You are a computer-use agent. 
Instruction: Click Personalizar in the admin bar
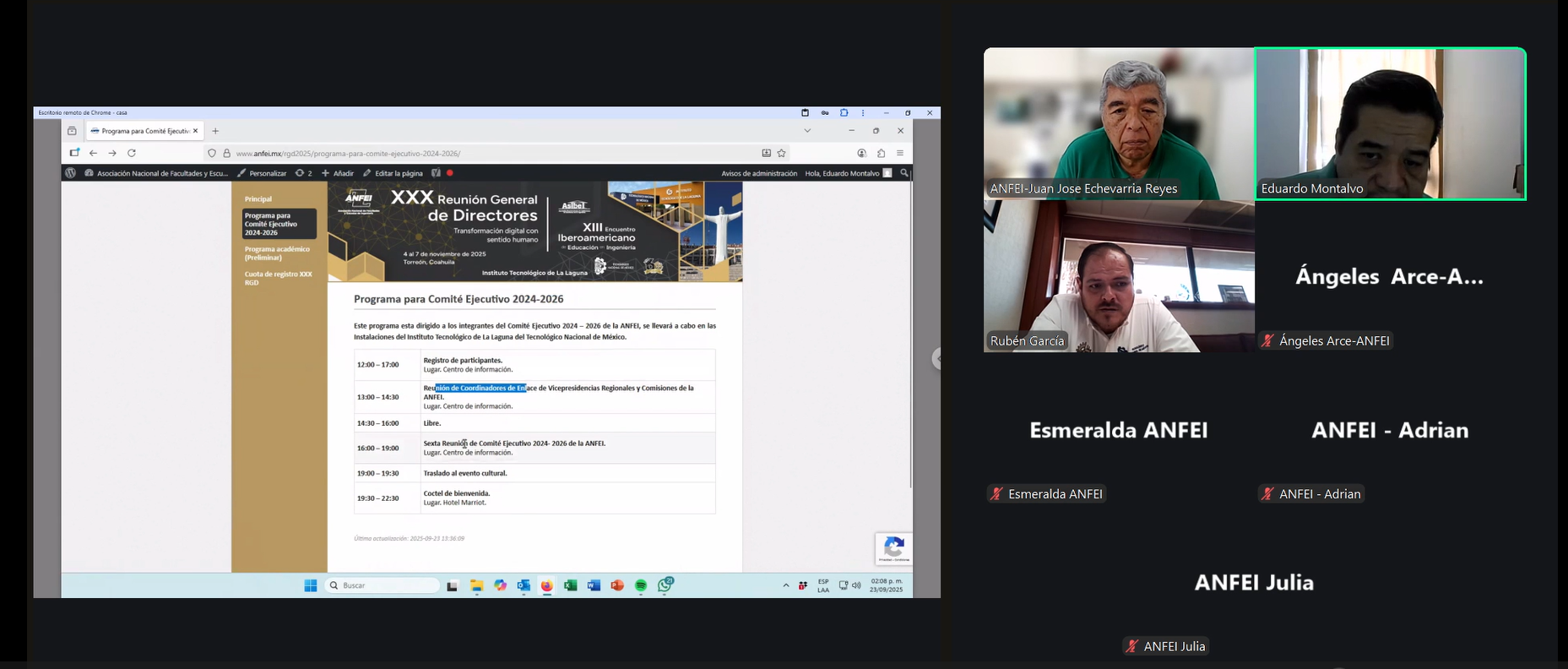click(262, 173)
